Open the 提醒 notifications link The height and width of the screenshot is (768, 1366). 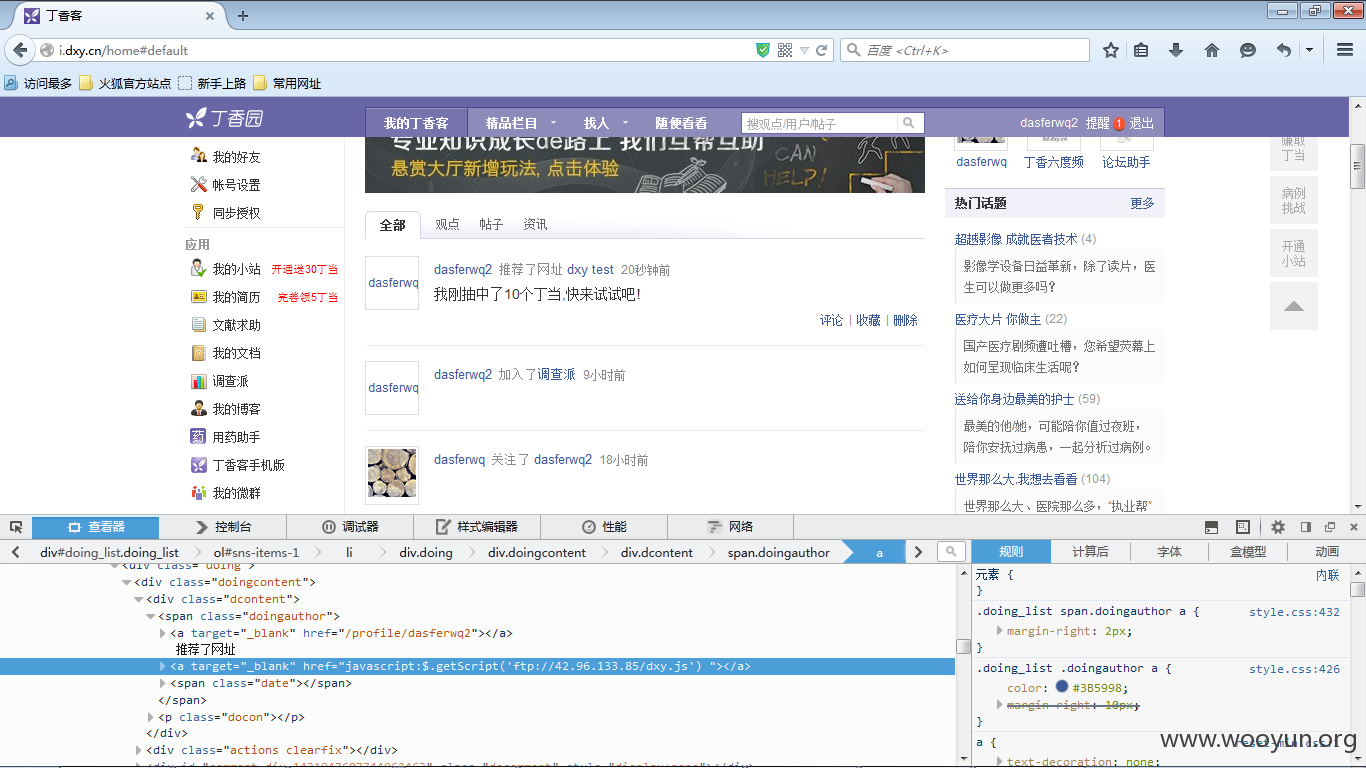coord(1097,123)
